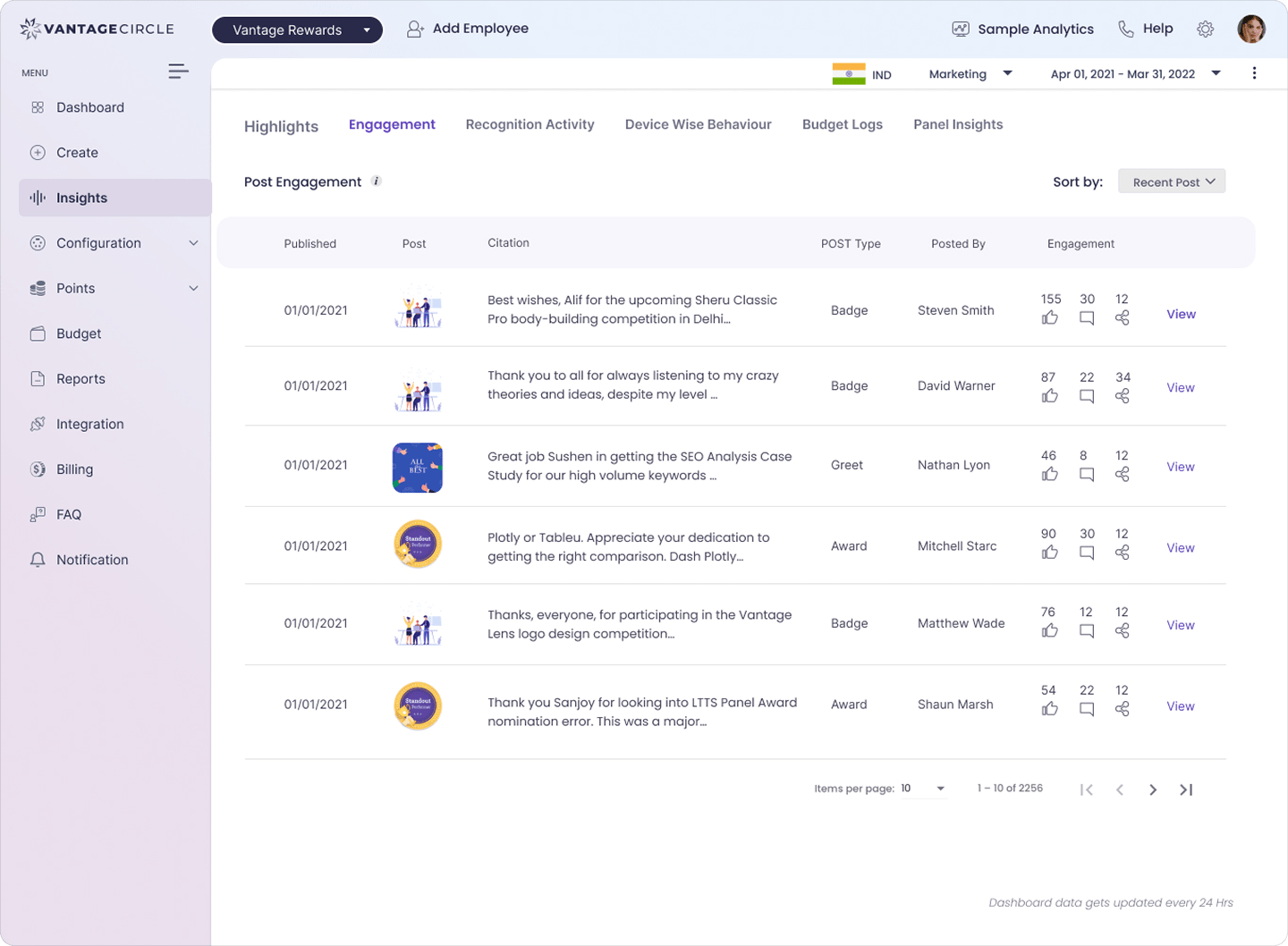Go to the next page of posts

point(1153,790)
